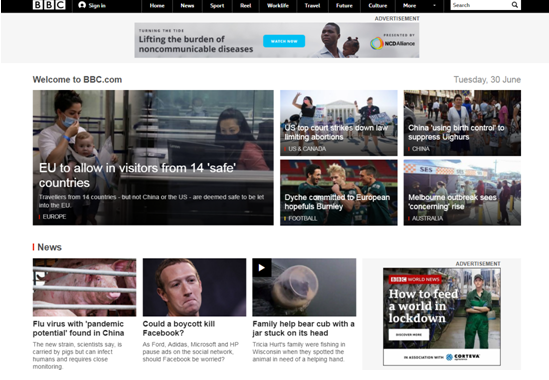Image resolution: width=549 pixels, height=380 pixels.
Task: Open the Zuckerberg photo thumbnail
Action: 194,287
